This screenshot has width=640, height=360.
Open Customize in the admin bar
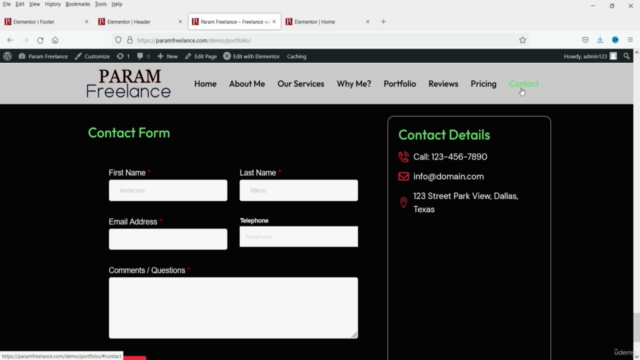[92, 56]
